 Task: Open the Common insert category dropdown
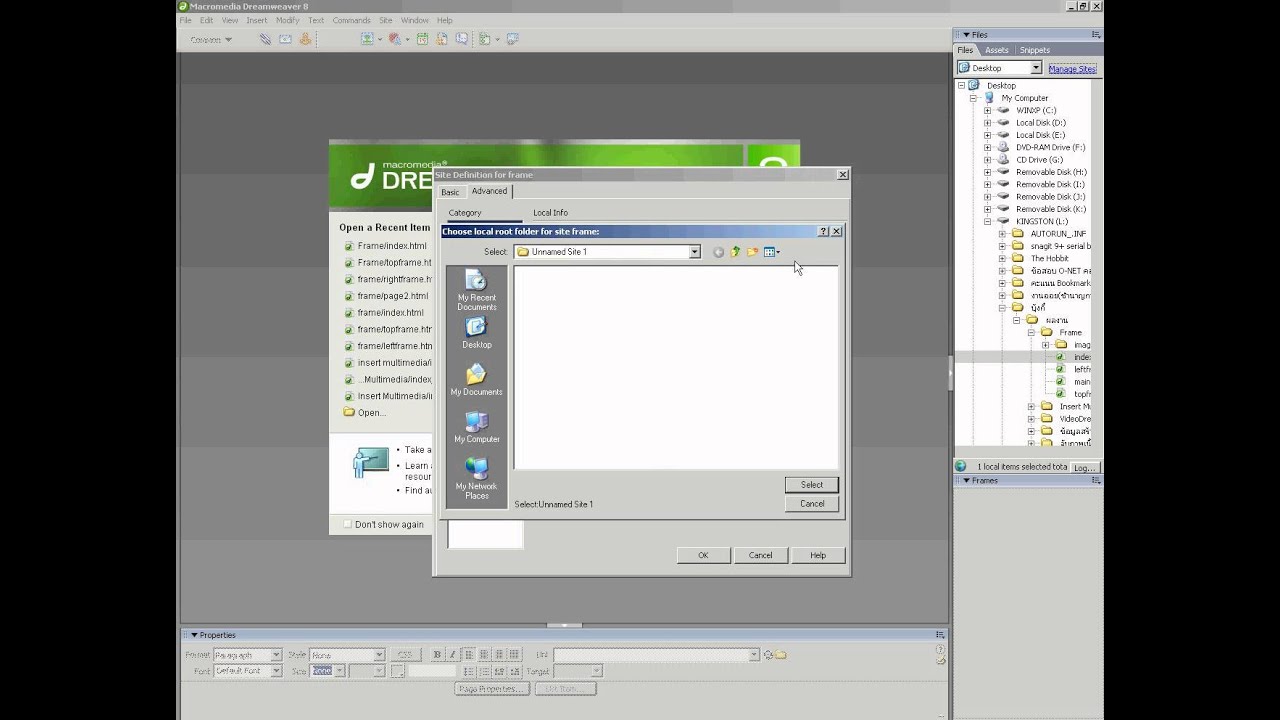coord(211,40)
